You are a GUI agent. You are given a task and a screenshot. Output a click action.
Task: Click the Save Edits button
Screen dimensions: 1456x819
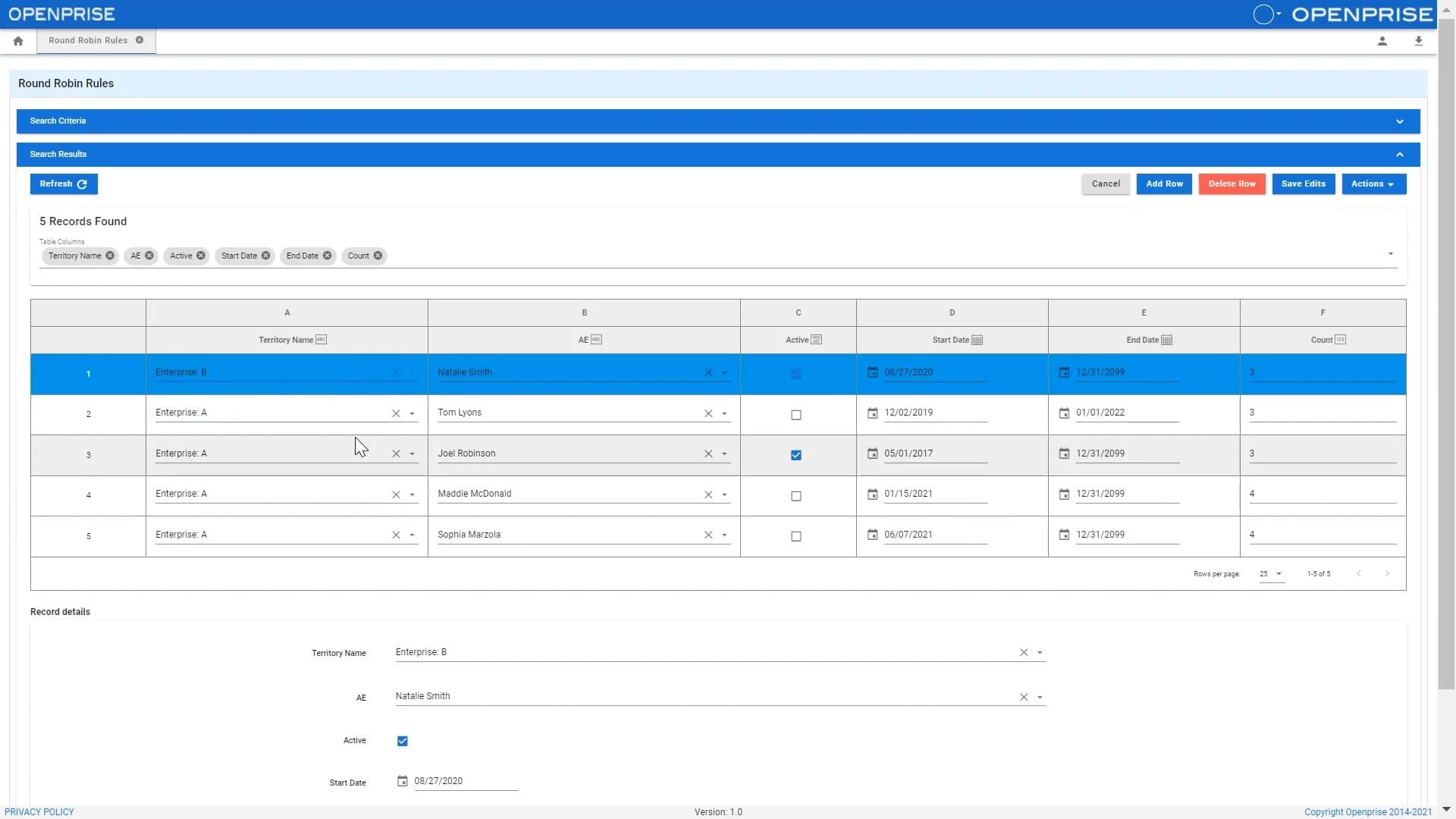(1303, 183)
